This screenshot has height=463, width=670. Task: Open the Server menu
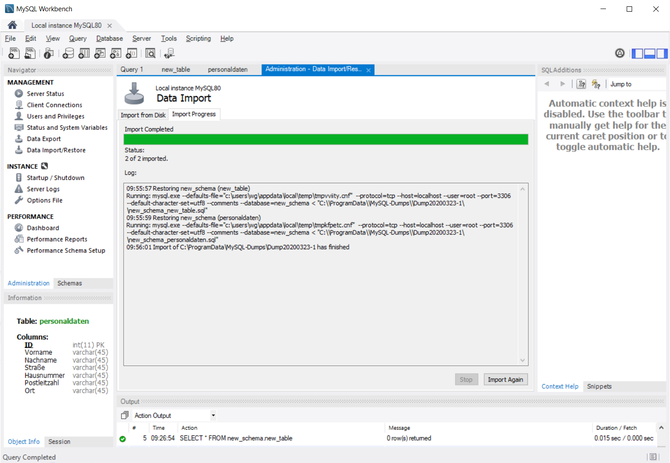coord(141,38)
